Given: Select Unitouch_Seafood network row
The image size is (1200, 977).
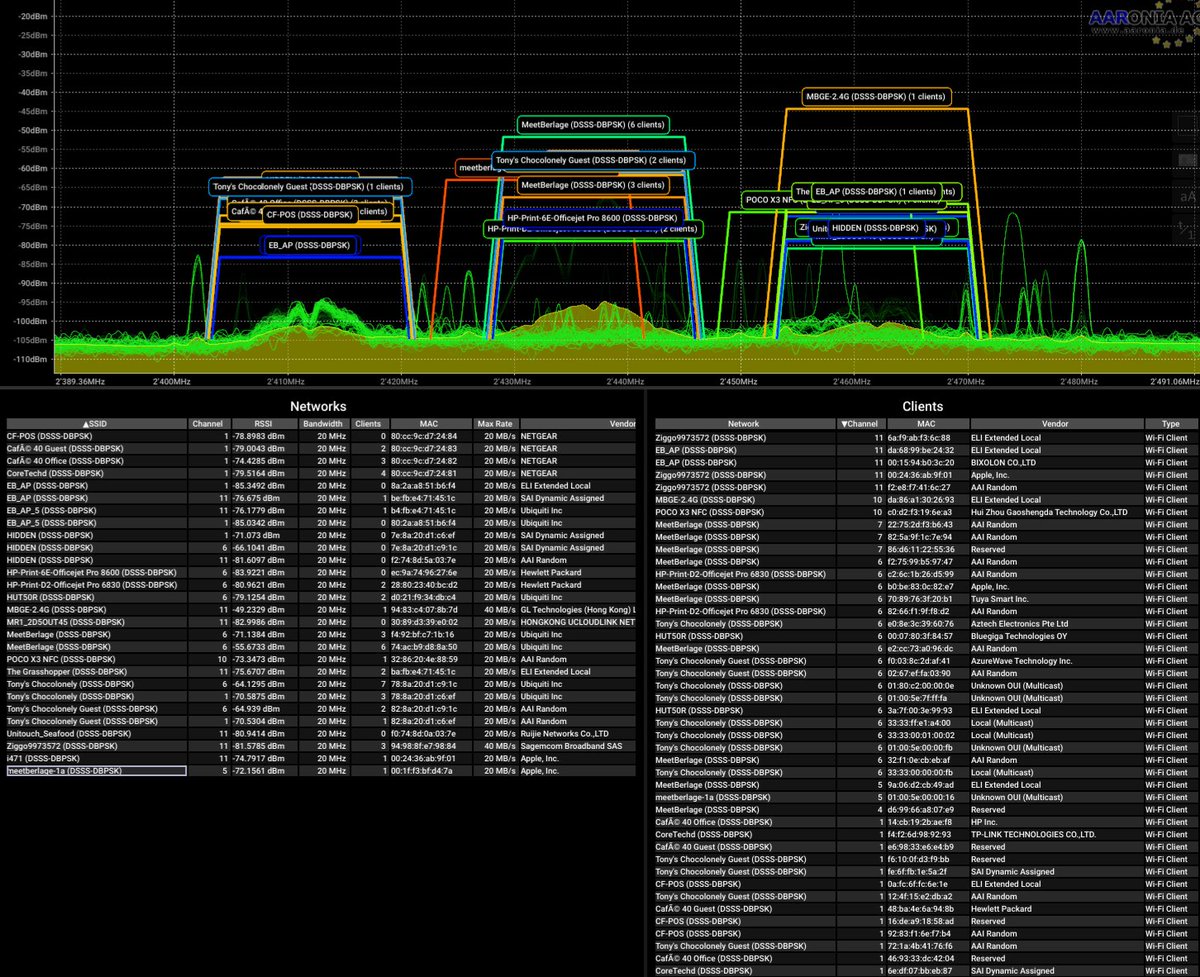Looking at the screenshot, I should tap(320, 733).
